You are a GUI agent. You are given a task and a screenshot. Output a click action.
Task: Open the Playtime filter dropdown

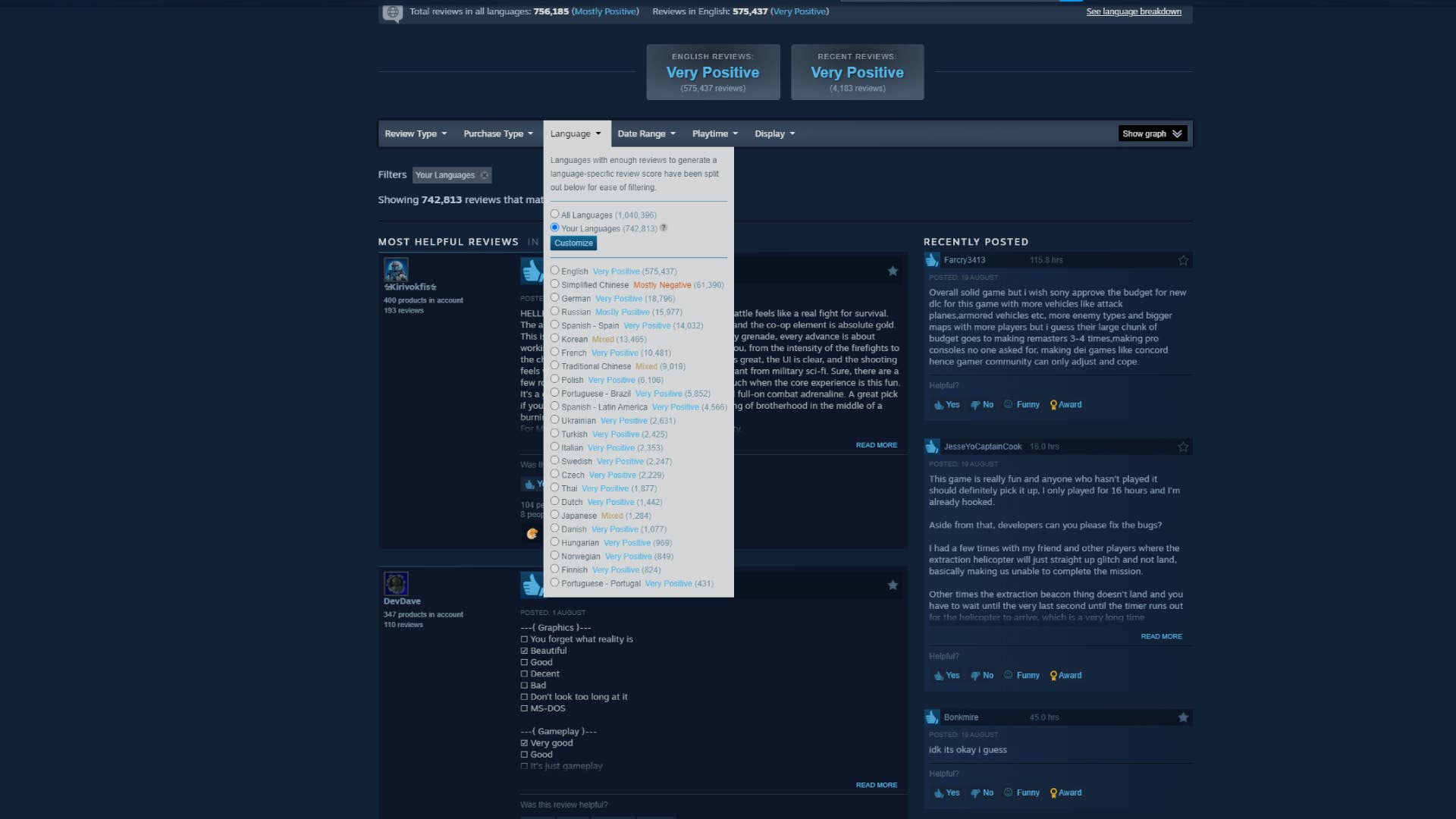(711, 133)
